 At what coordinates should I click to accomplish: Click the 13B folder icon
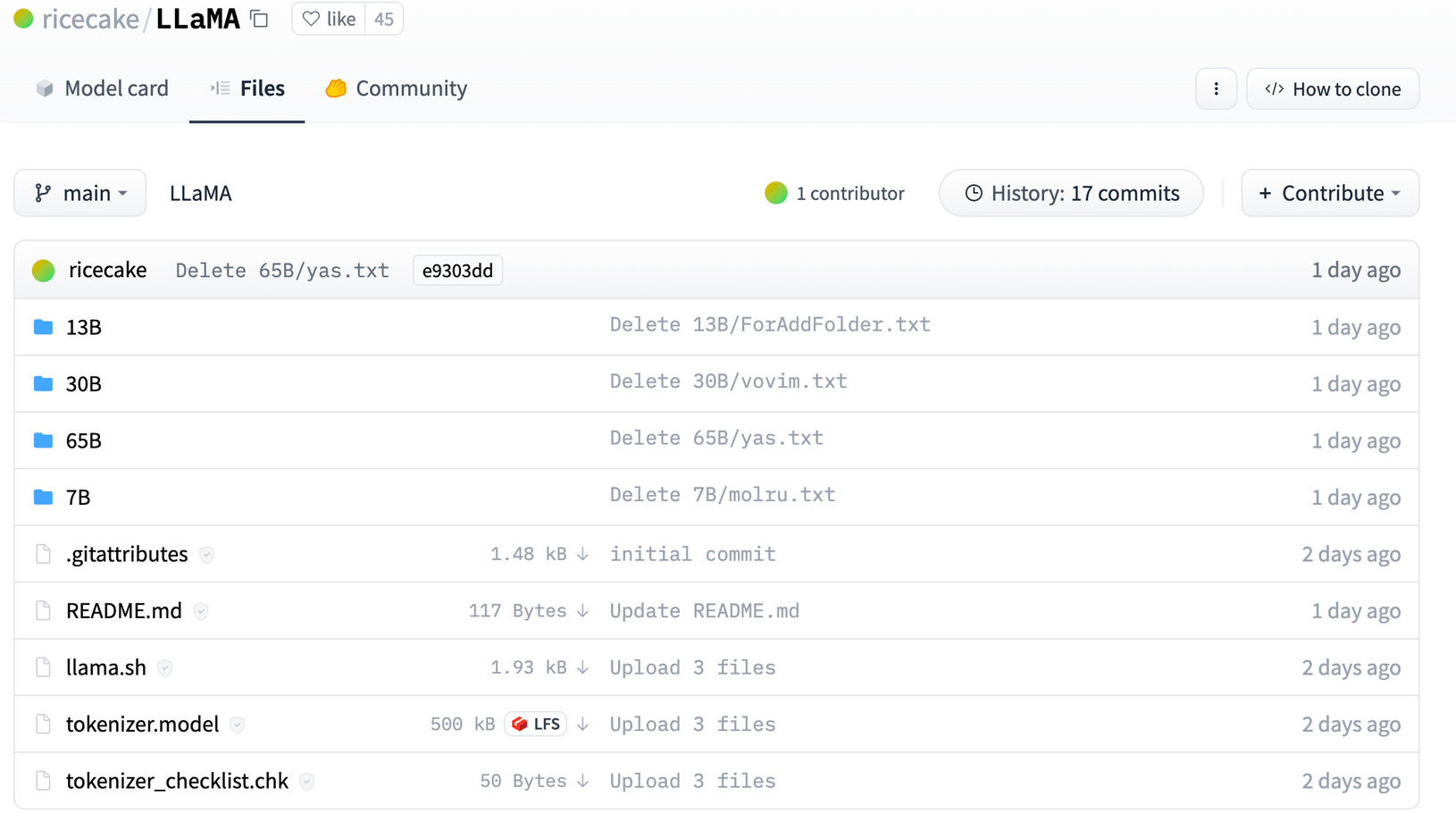pos(43,327)
